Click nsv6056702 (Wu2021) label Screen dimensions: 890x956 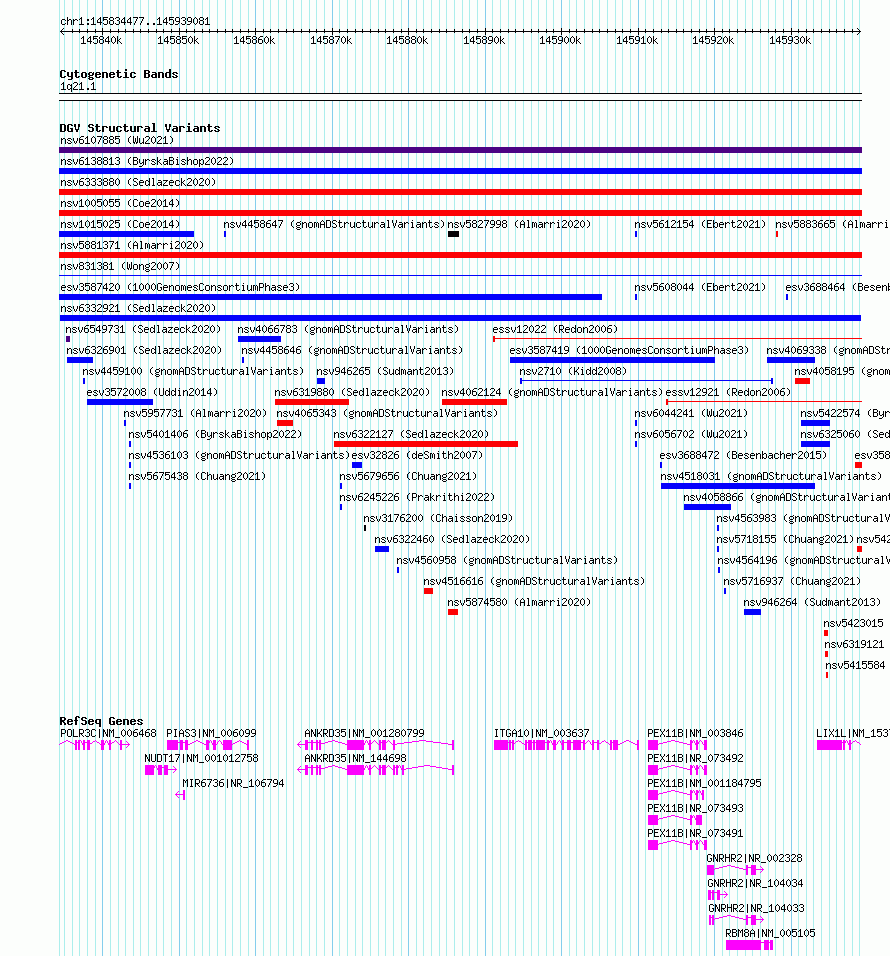691,435
